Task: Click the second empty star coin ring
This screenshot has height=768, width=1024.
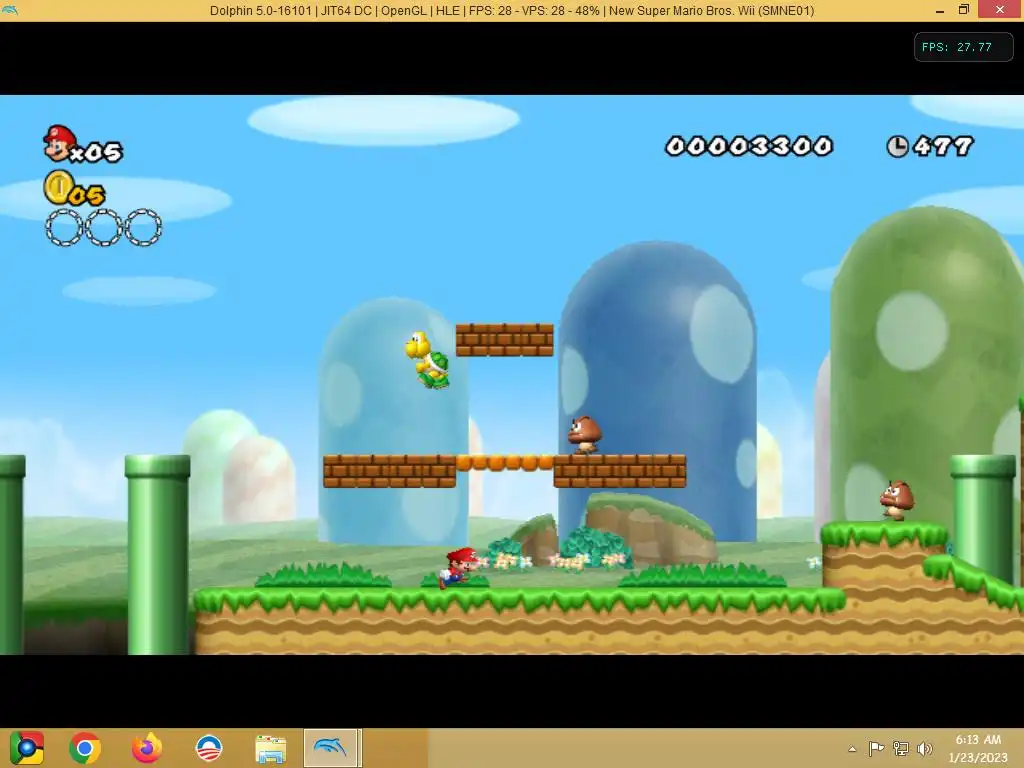Action: (103, 227)
